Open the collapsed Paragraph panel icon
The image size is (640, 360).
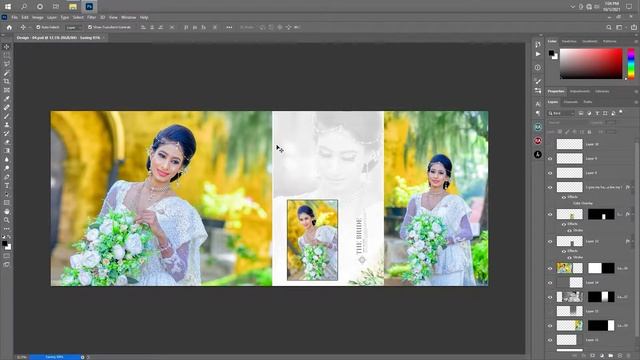pyautogui.click(x=538, y=113)
